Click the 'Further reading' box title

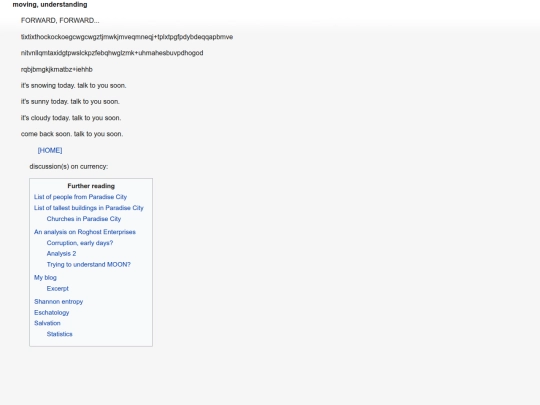pyautogui.click(x=91, y=186)
